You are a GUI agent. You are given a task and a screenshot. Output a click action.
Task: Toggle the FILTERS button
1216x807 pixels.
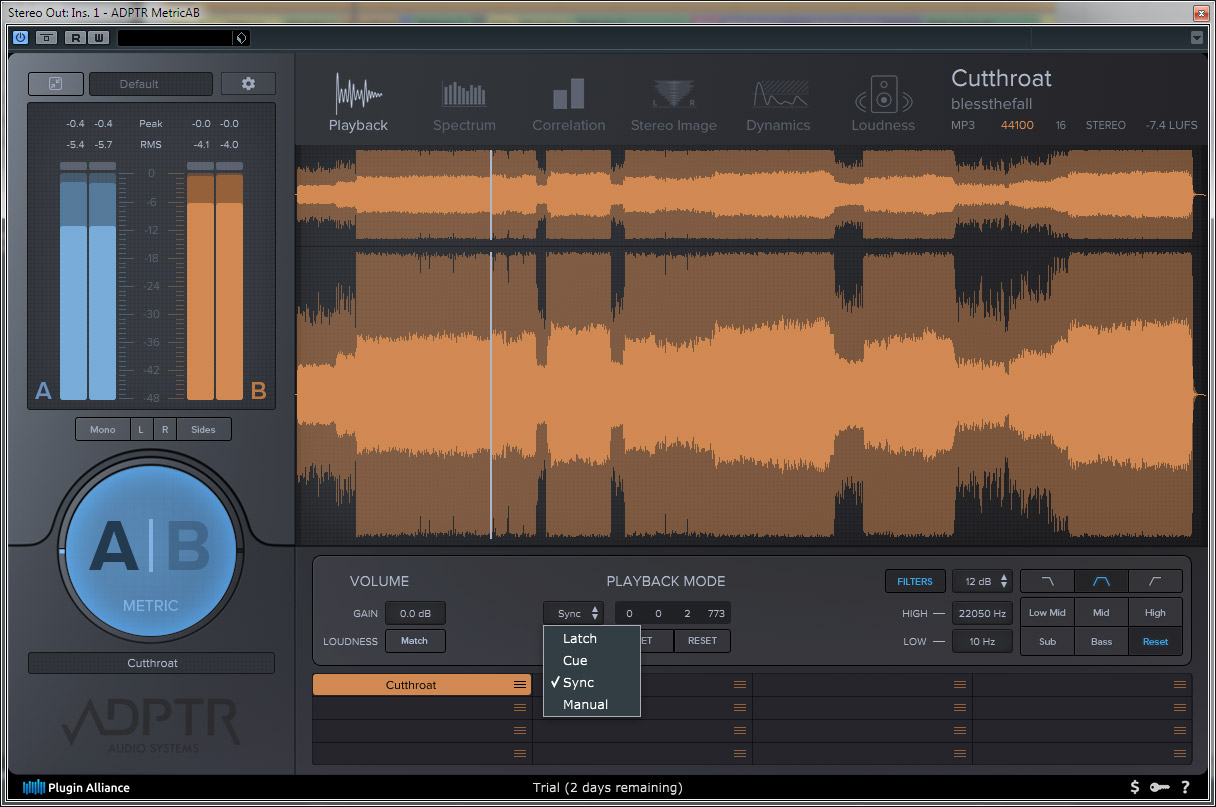click(x=914, y=581)
